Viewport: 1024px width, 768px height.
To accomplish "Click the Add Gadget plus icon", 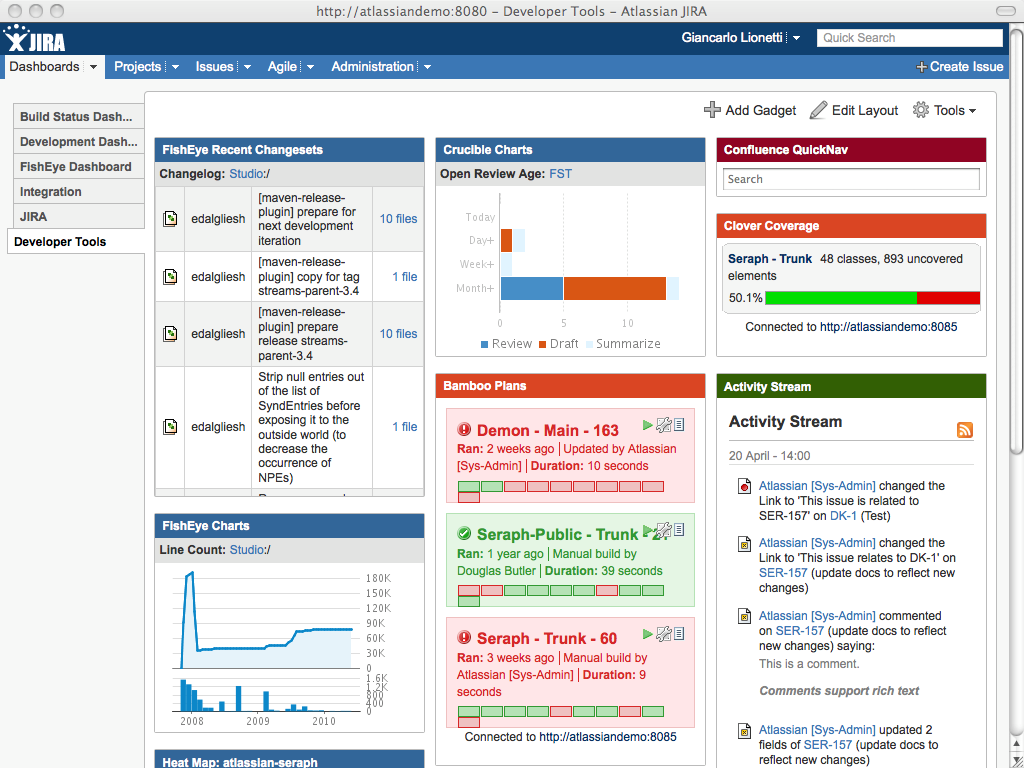I will click(712, 110).
